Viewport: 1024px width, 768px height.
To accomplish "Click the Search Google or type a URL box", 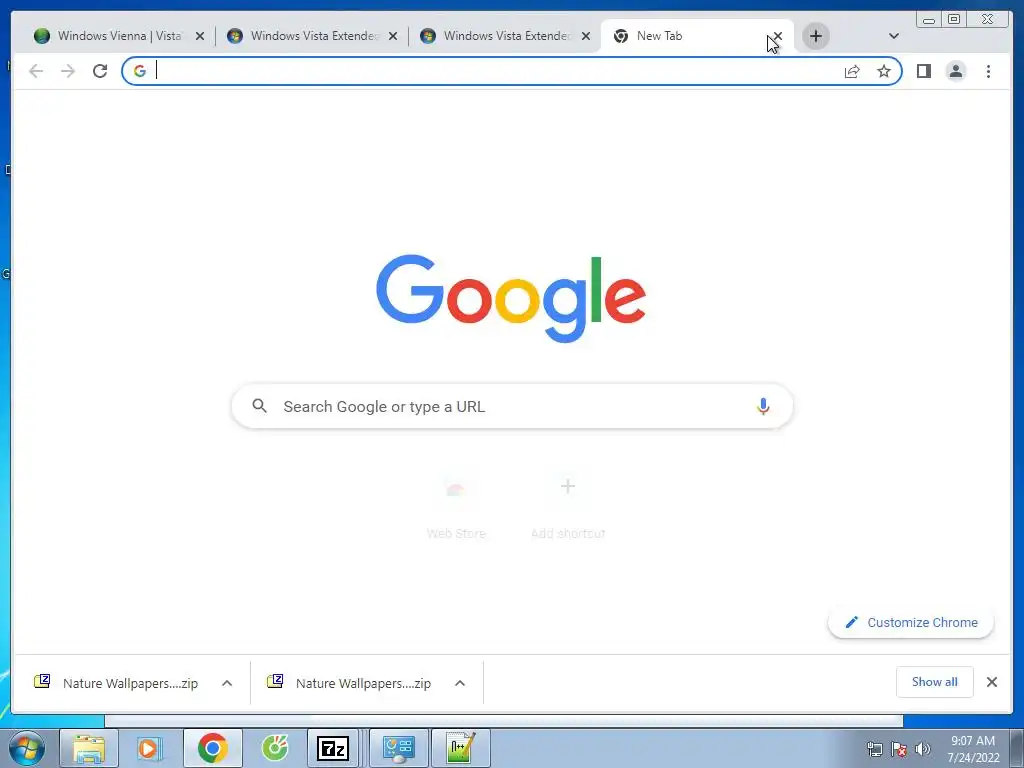I will [512, 406].
